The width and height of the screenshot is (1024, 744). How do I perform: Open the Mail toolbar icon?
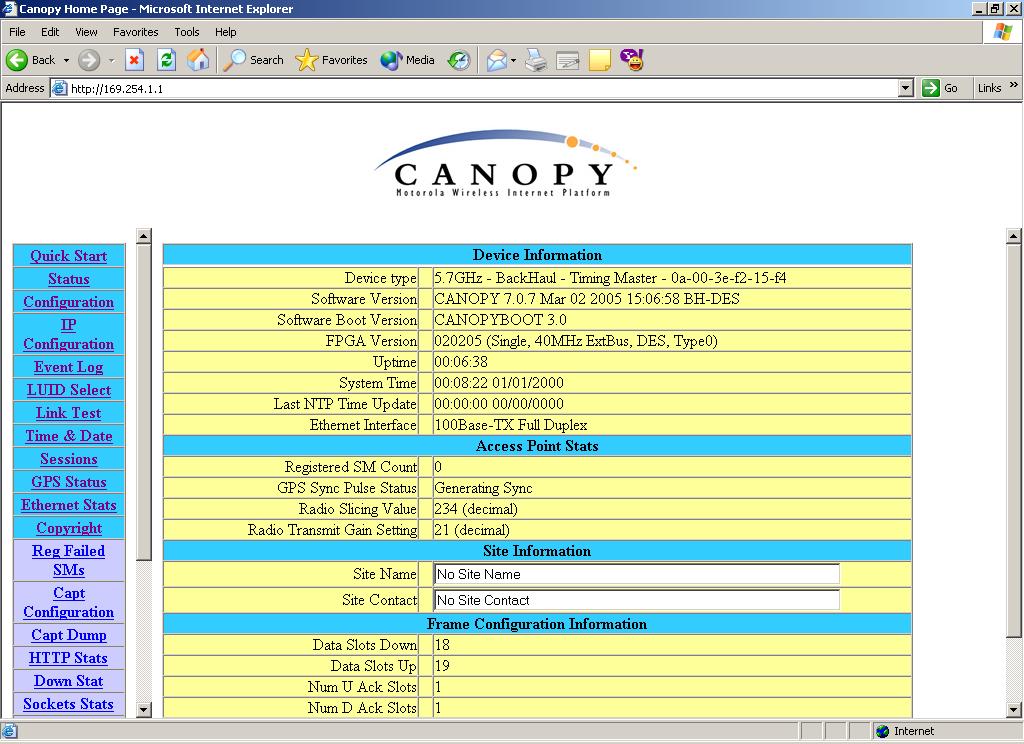pyautogui.click(x=497, y=60)
